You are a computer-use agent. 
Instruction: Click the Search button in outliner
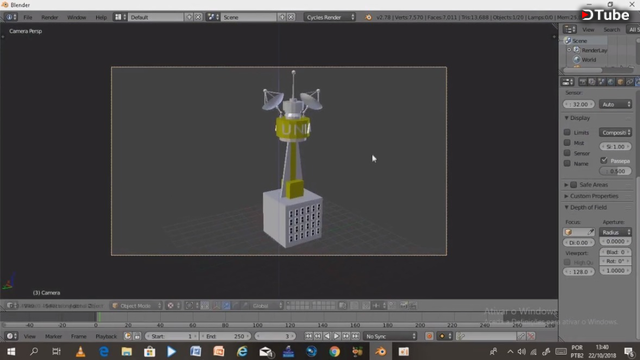pyautogui.click(x=611, y=29)
